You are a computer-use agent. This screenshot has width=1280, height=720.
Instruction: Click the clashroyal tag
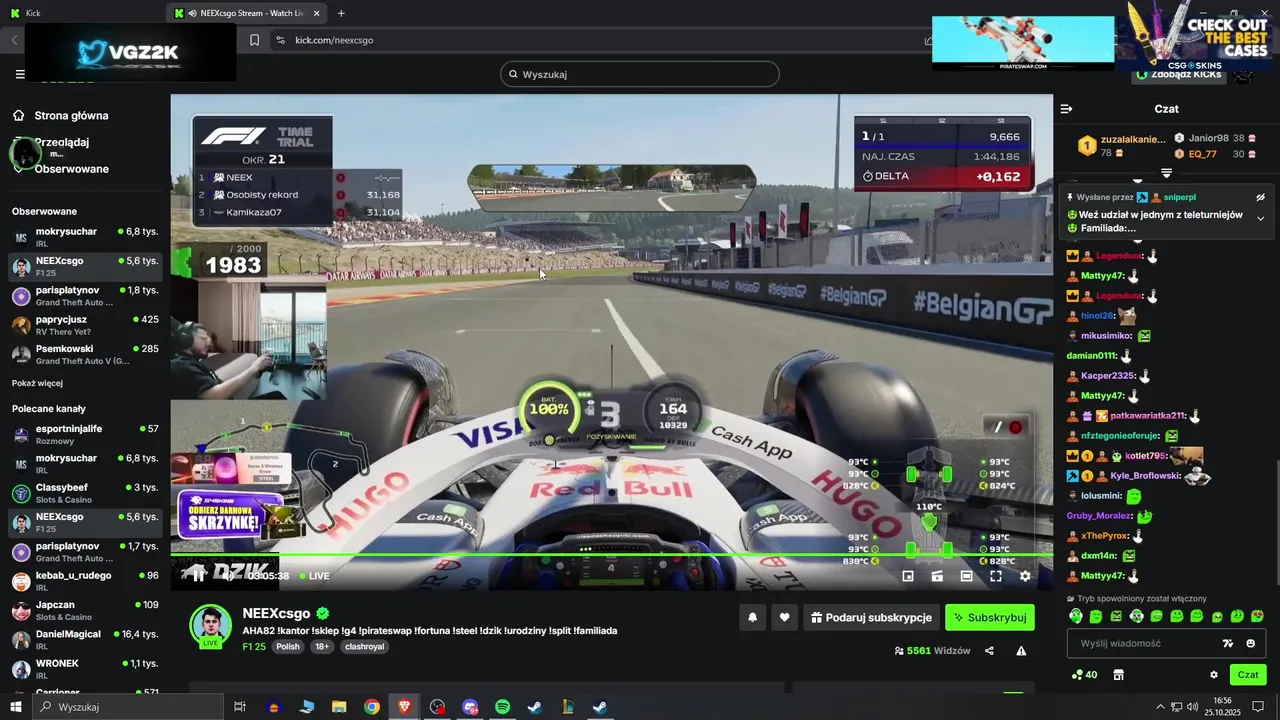365,647
